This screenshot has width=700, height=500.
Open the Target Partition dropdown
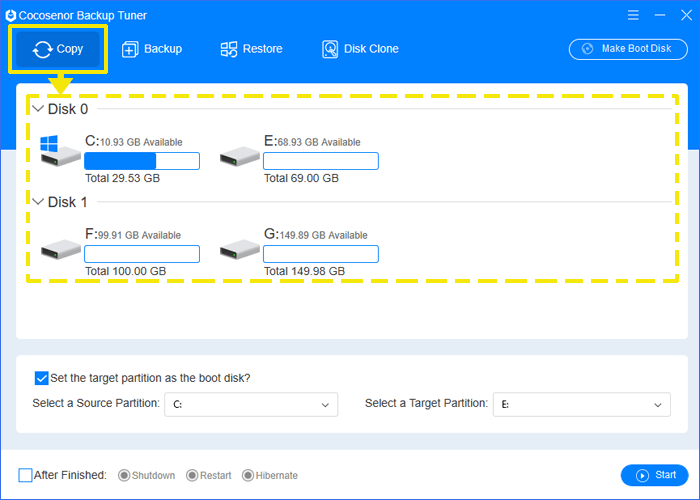point(581,404)
